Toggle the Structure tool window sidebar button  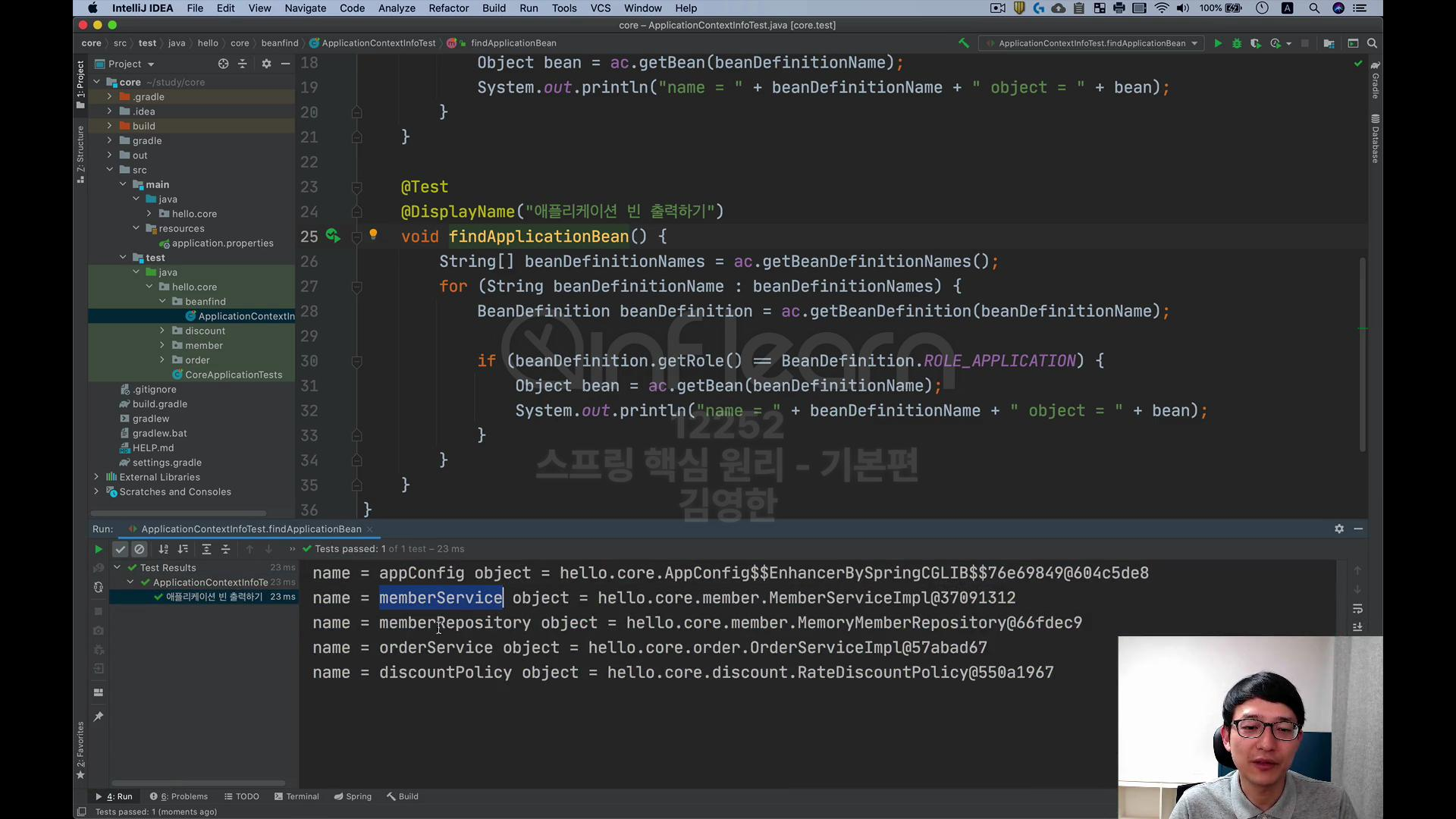pyautogui.click(x=80, y=154)
